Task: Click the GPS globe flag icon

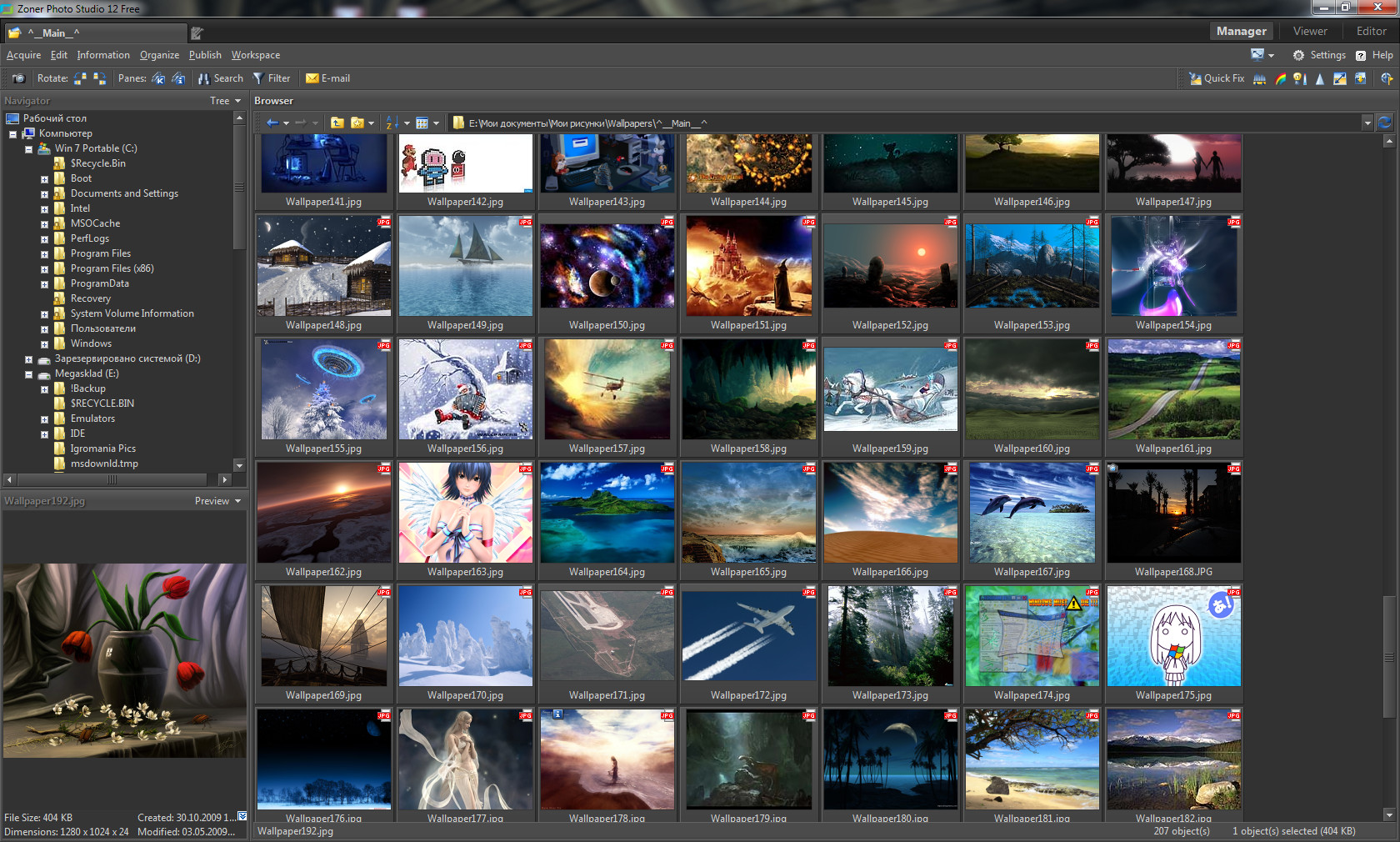Action: point(1387,78)
